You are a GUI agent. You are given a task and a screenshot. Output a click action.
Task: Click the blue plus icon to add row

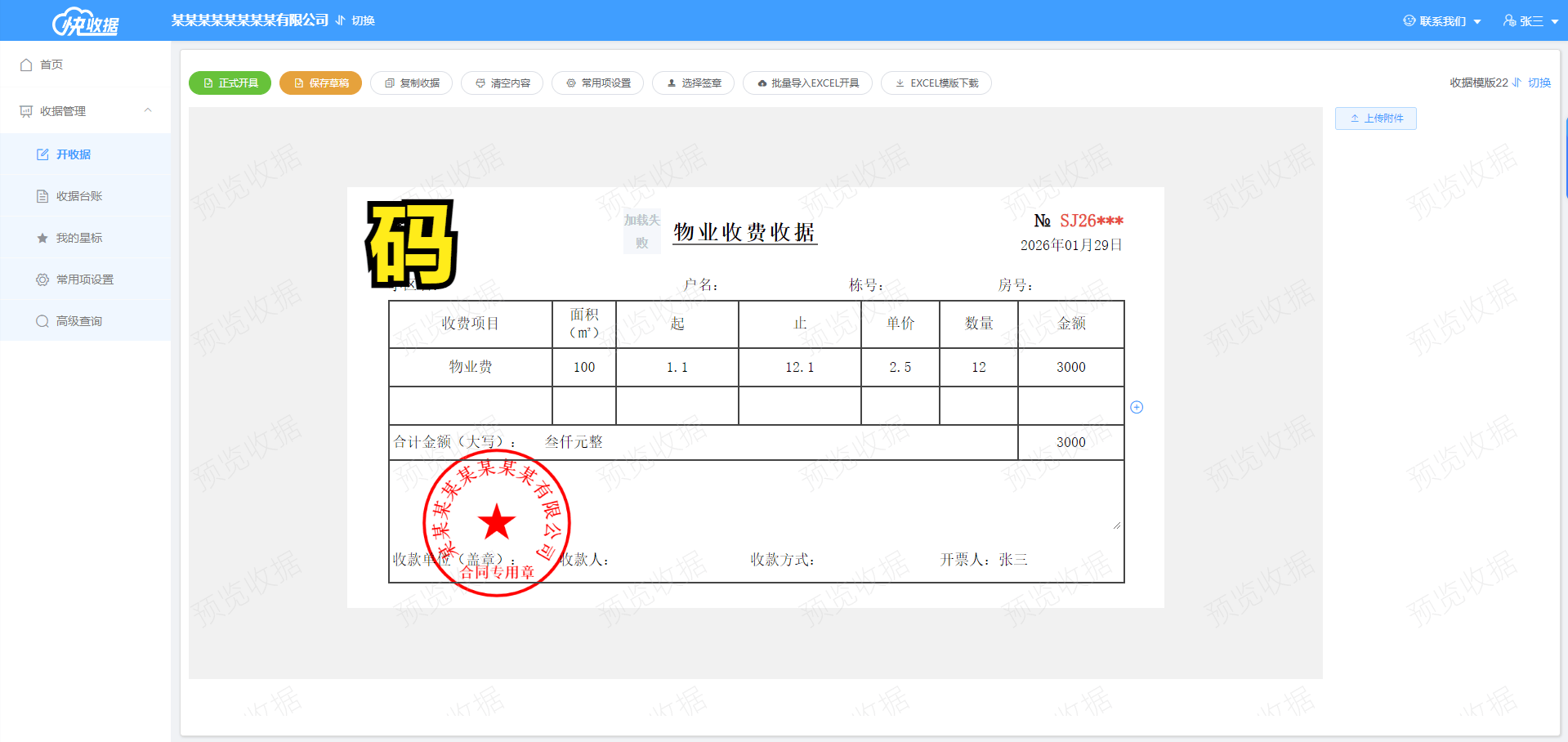(1137, 407)
